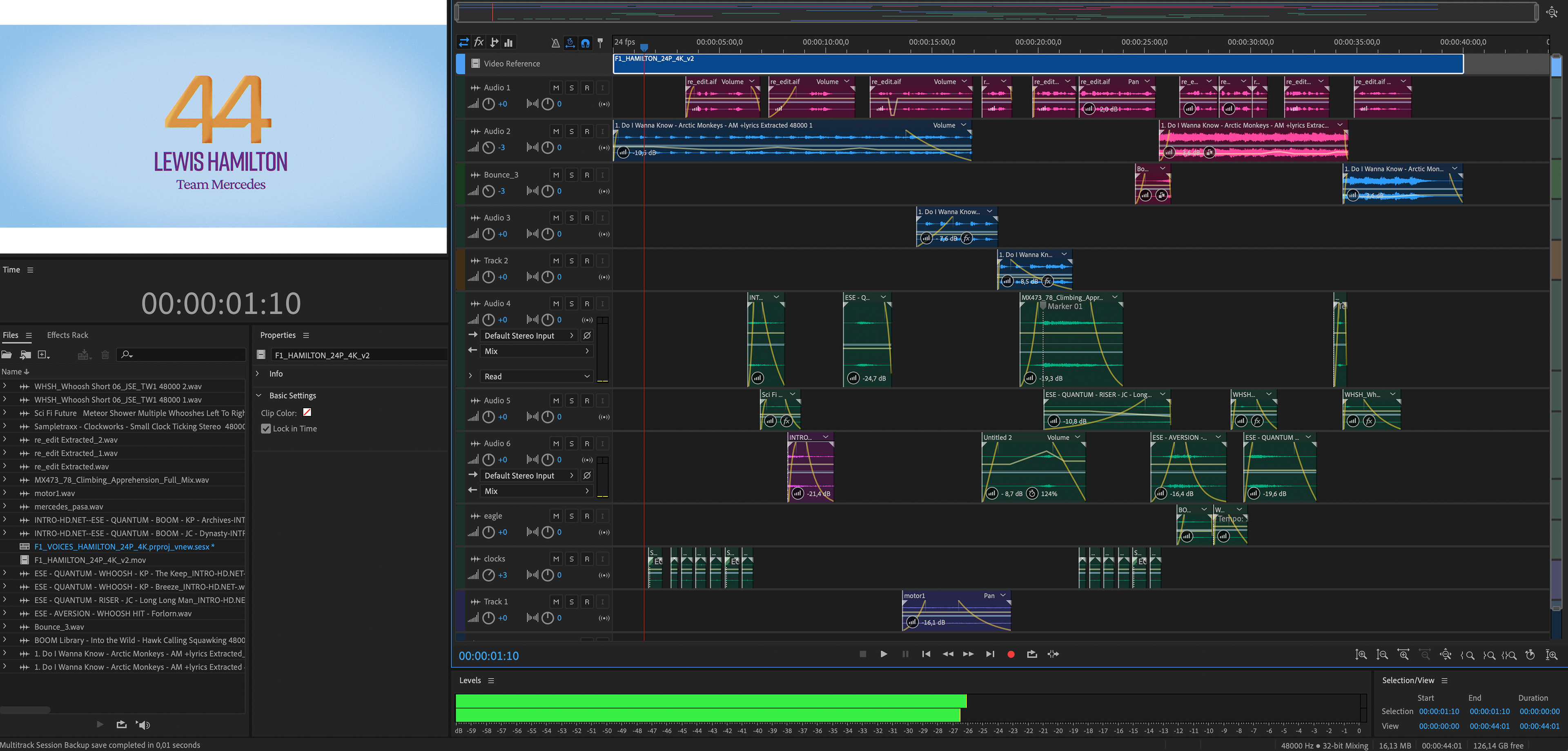Viewport: 1568px width, 751px height.
Task: Click the Pause transport button
Action: tap(905, 653)
